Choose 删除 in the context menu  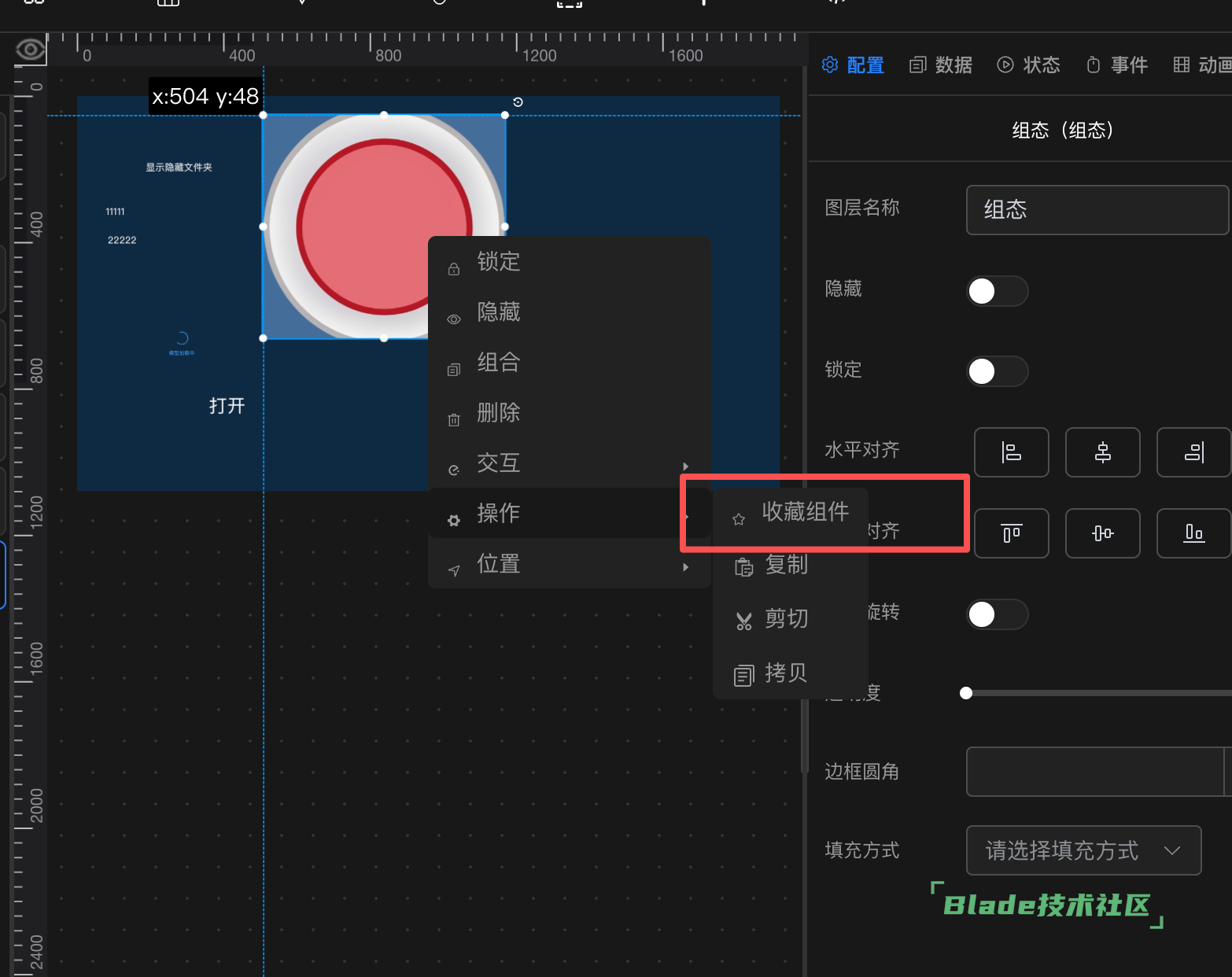pyautogui.click(x=498, y=413)
